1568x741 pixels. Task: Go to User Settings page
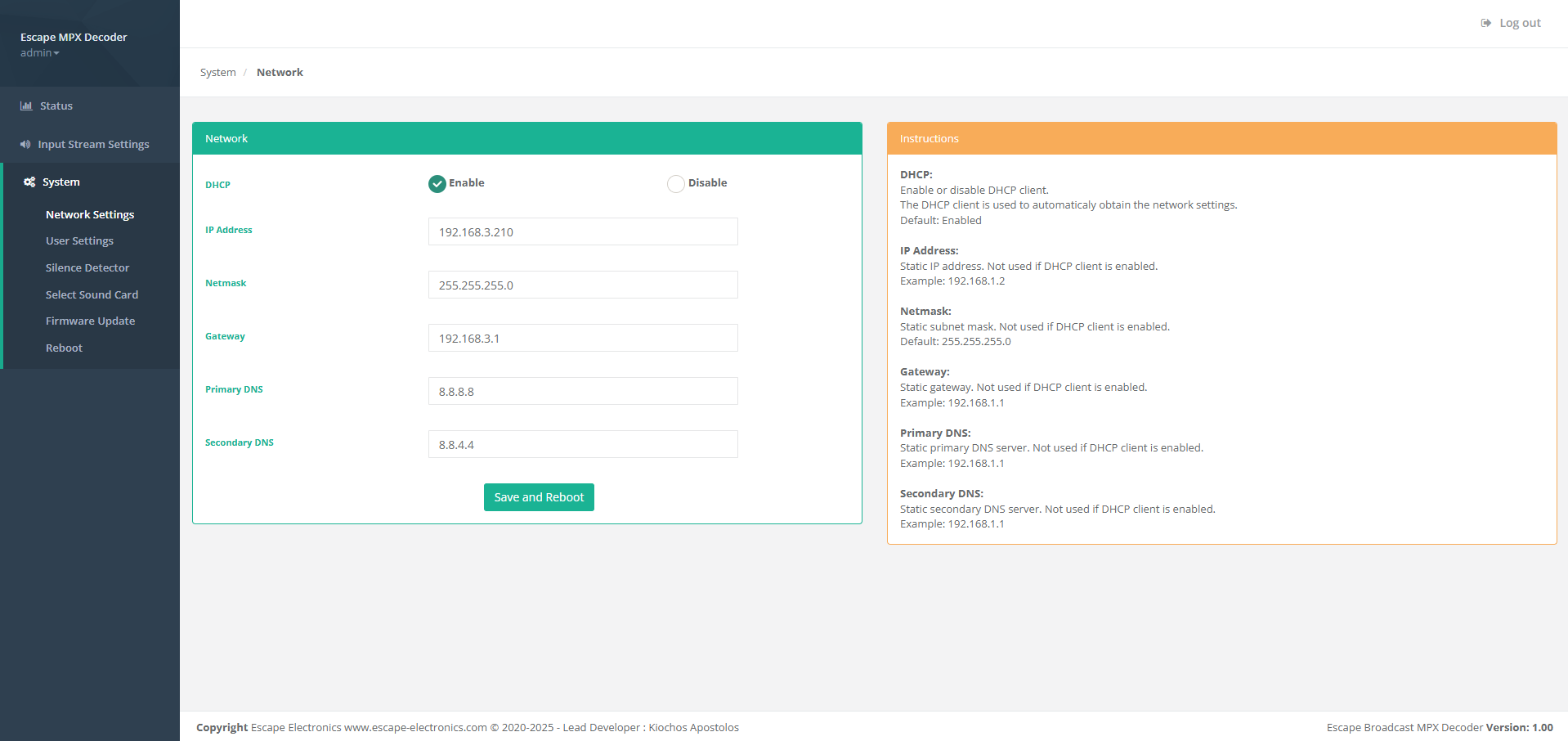coord(79,241)
